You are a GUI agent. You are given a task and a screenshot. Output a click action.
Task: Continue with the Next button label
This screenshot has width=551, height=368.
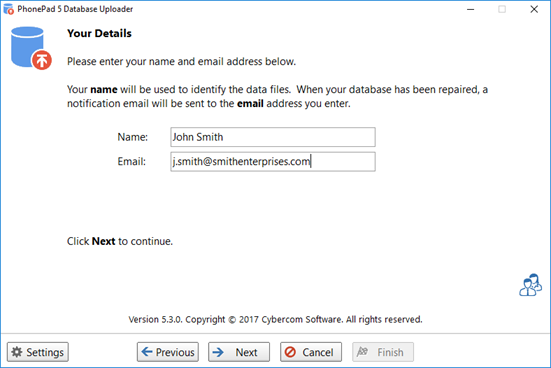246,352
